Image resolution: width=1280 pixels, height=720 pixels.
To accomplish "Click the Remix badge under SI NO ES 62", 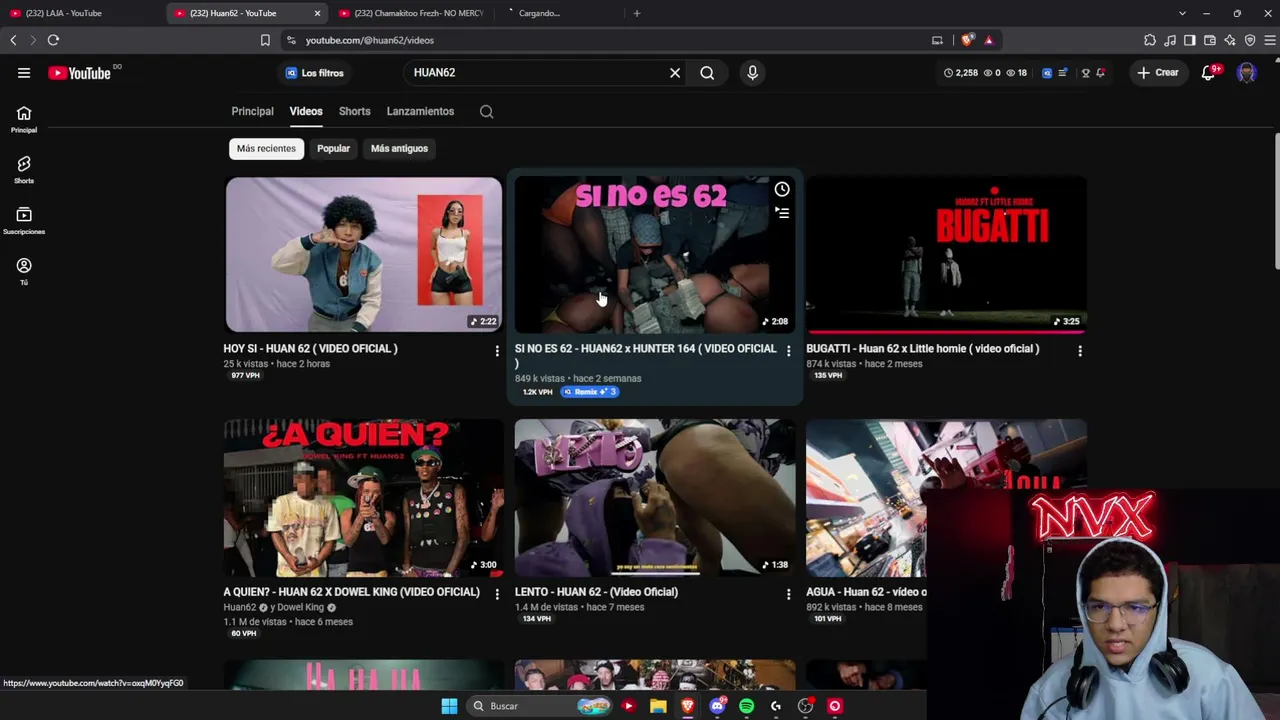I will click(589, 392).
